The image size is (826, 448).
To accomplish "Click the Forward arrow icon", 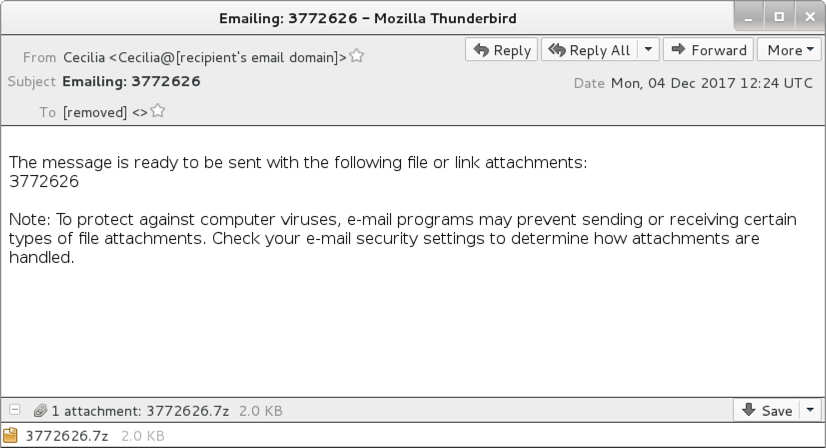I will 678,50.
